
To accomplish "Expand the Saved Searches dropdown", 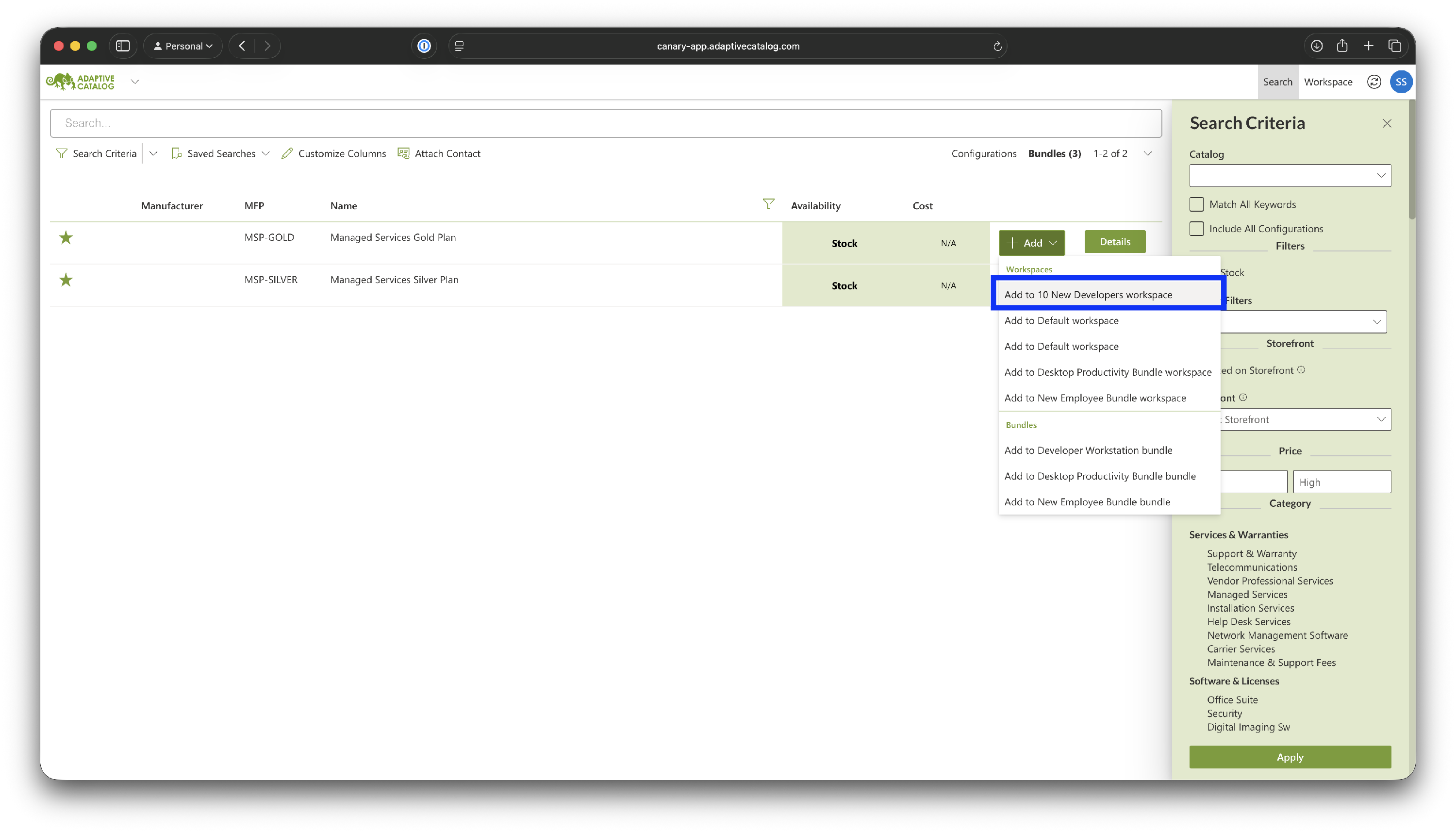I will click(265, 153).
